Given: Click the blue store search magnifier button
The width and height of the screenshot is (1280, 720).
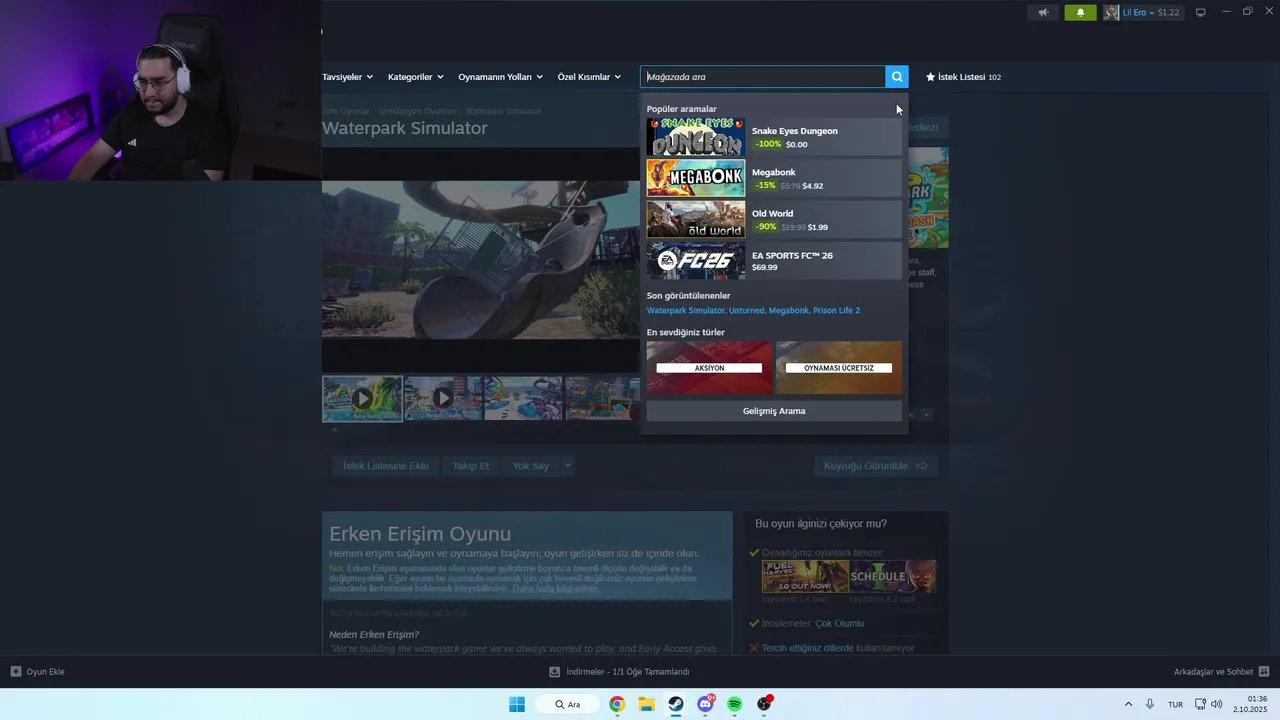Looking at the screenshot, I should click(x=897, y=77).
